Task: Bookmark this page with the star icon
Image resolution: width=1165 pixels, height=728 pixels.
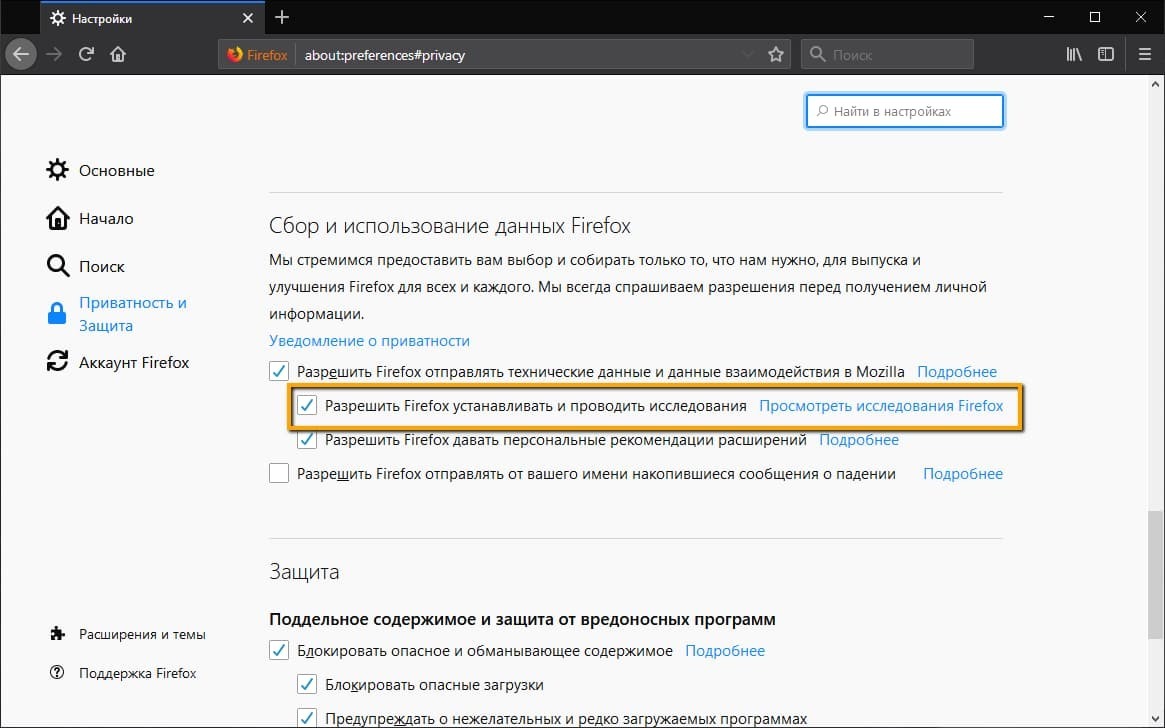Action: [776, 54]
